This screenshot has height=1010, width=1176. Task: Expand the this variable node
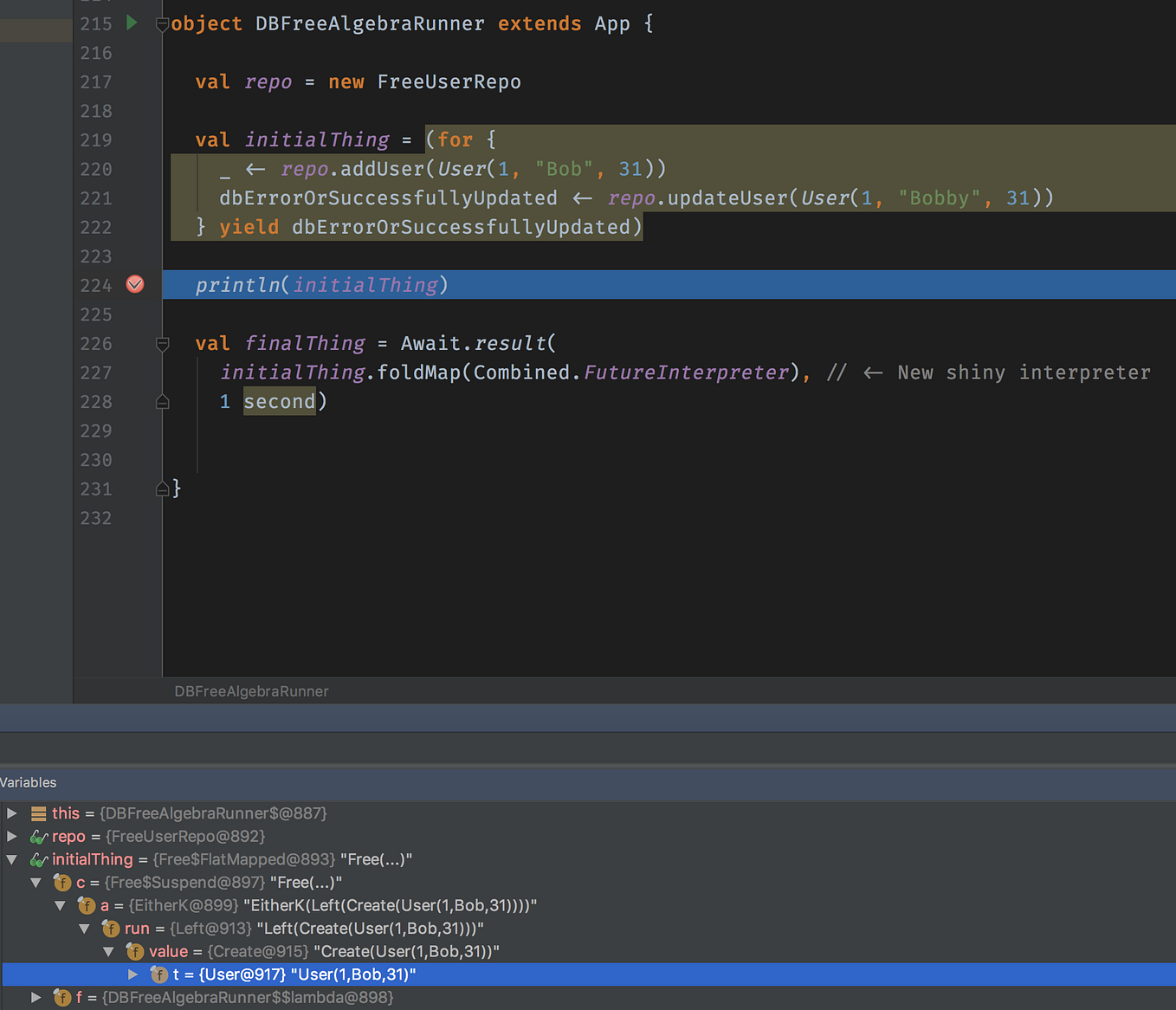click(x=11, y=813)
